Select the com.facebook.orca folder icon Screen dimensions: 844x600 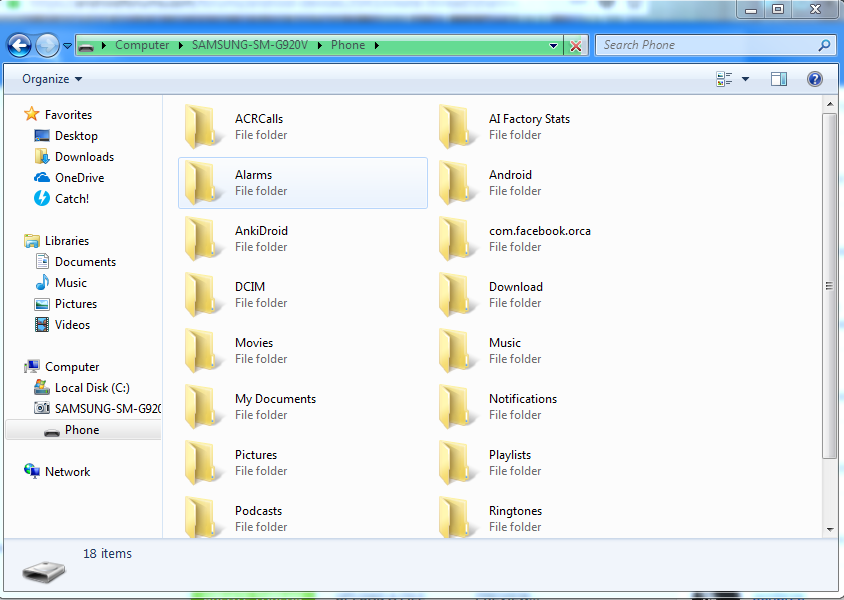tap(456, 239)
